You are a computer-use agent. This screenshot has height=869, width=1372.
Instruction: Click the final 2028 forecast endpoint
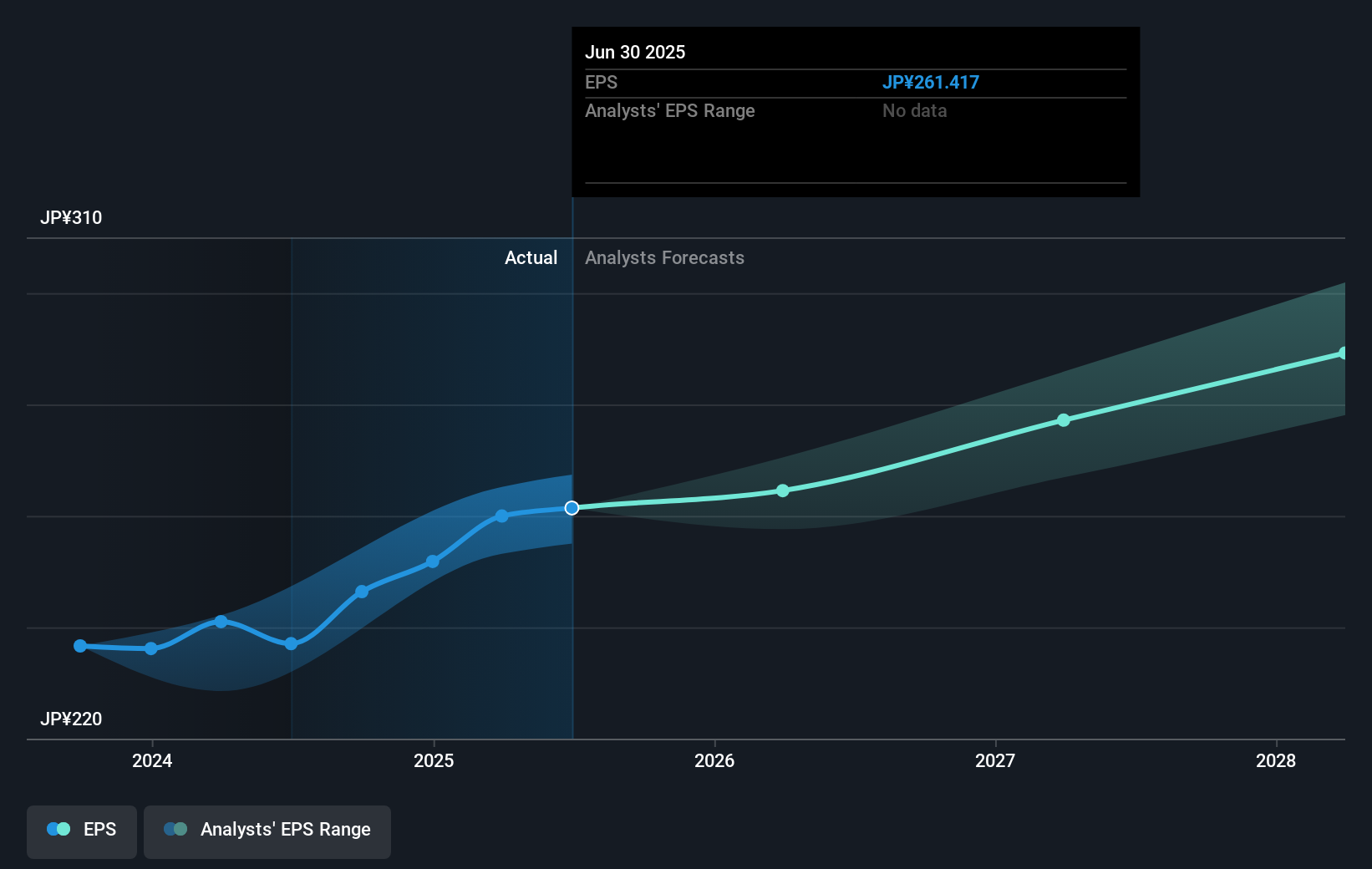(x=1345, y=352)
